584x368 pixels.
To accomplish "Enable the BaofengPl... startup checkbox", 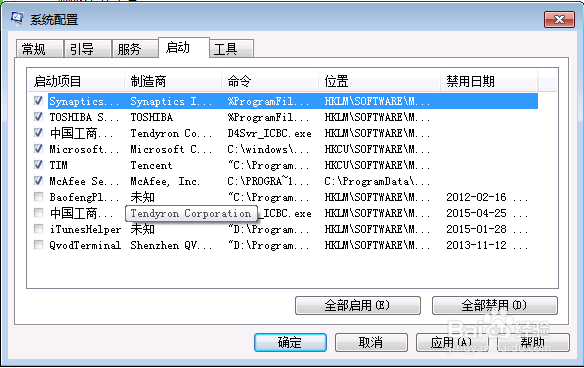I will coord(38,197).
